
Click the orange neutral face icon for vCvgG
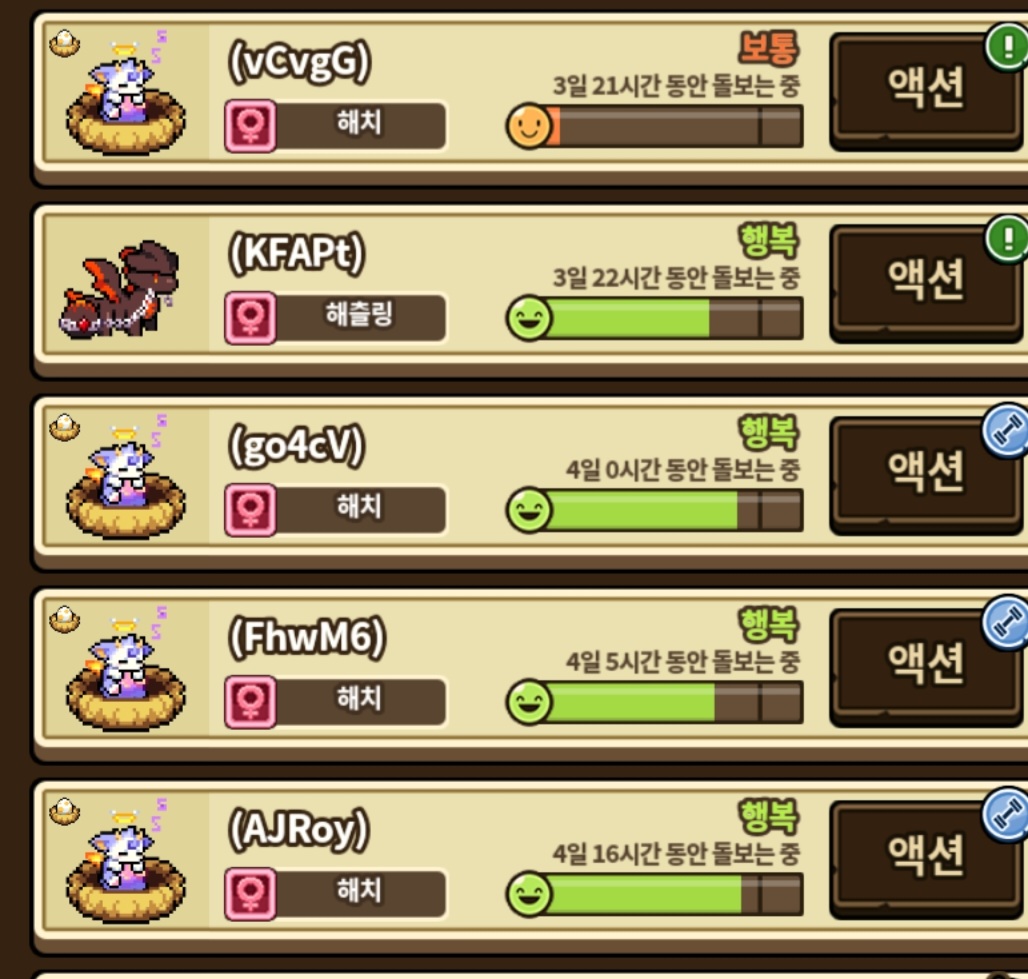point(529,125)
